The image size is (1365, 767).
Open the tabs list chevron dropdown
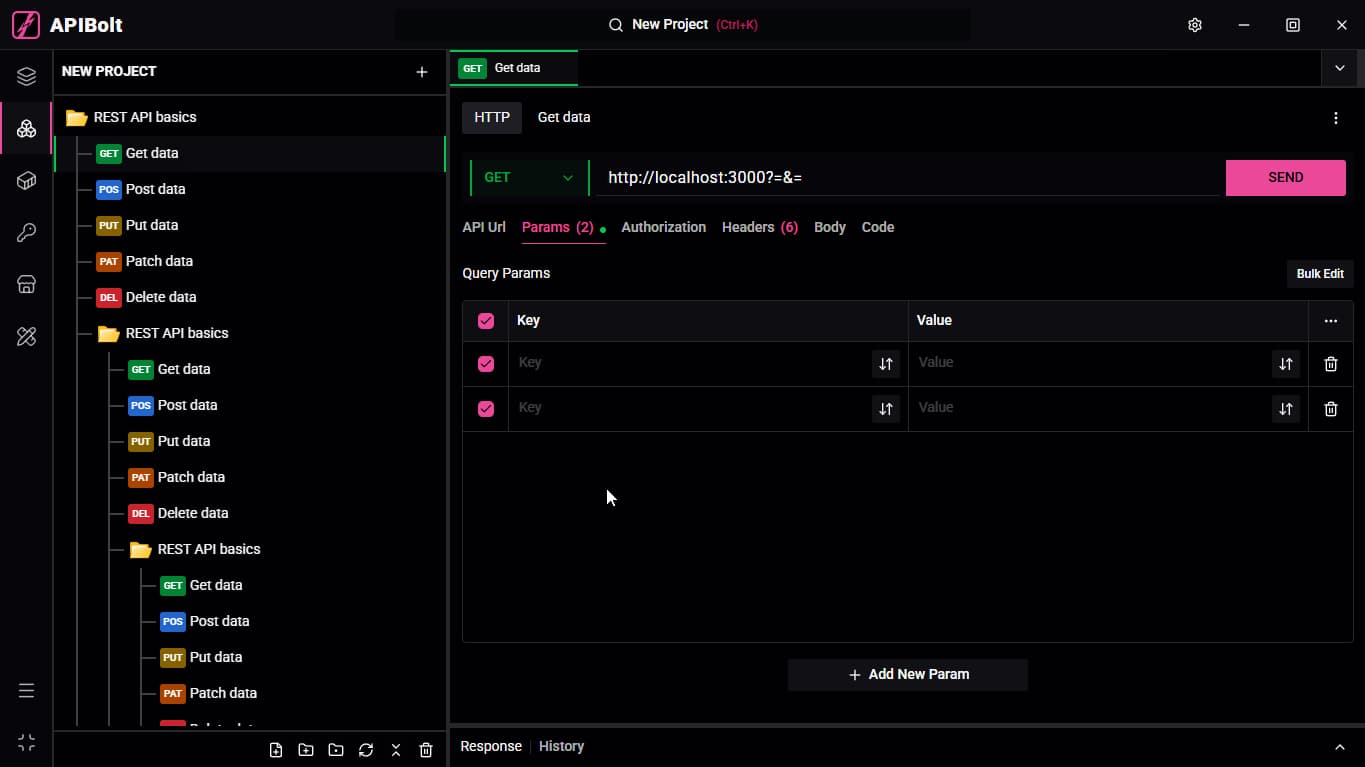(1340, 68)
